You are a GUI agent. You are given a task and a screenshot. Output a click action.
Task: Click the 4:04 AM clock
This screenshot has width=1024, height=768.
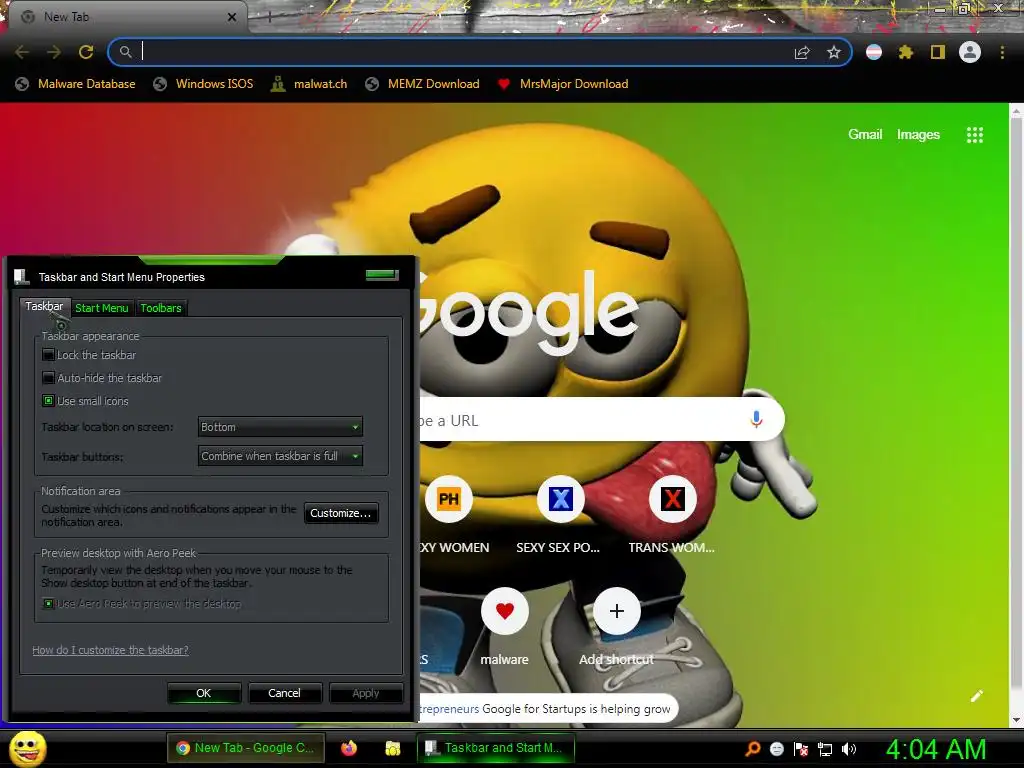[x=936, y=750]
